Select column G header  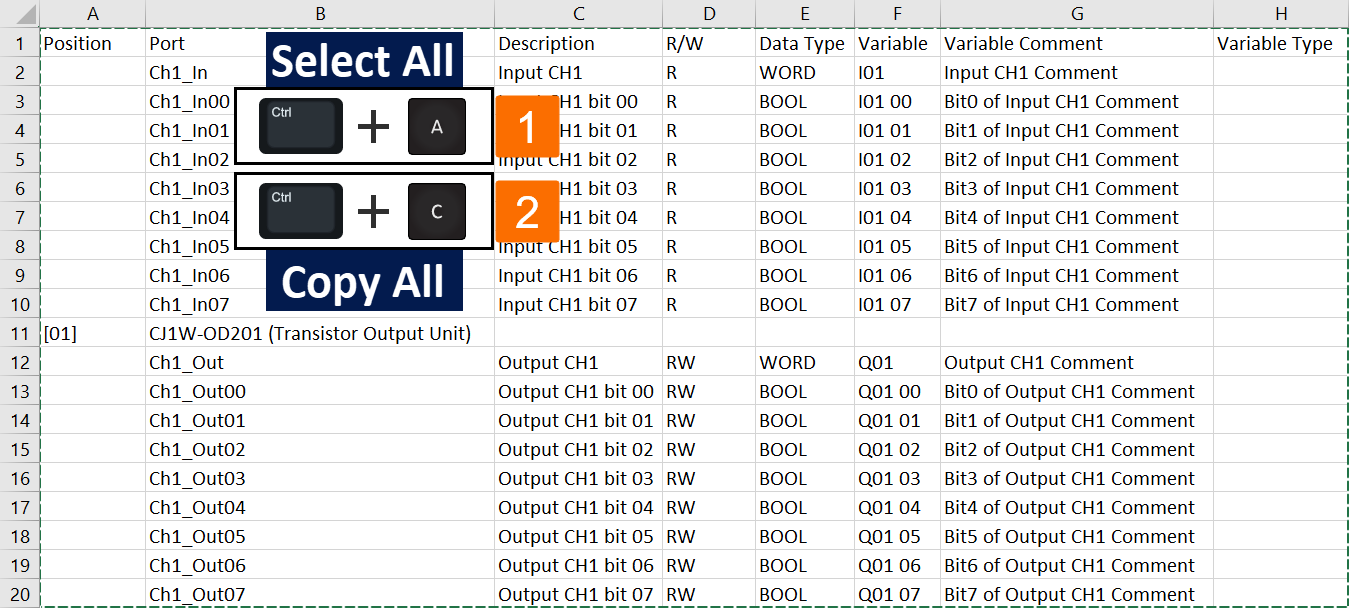pos(1077,13)
